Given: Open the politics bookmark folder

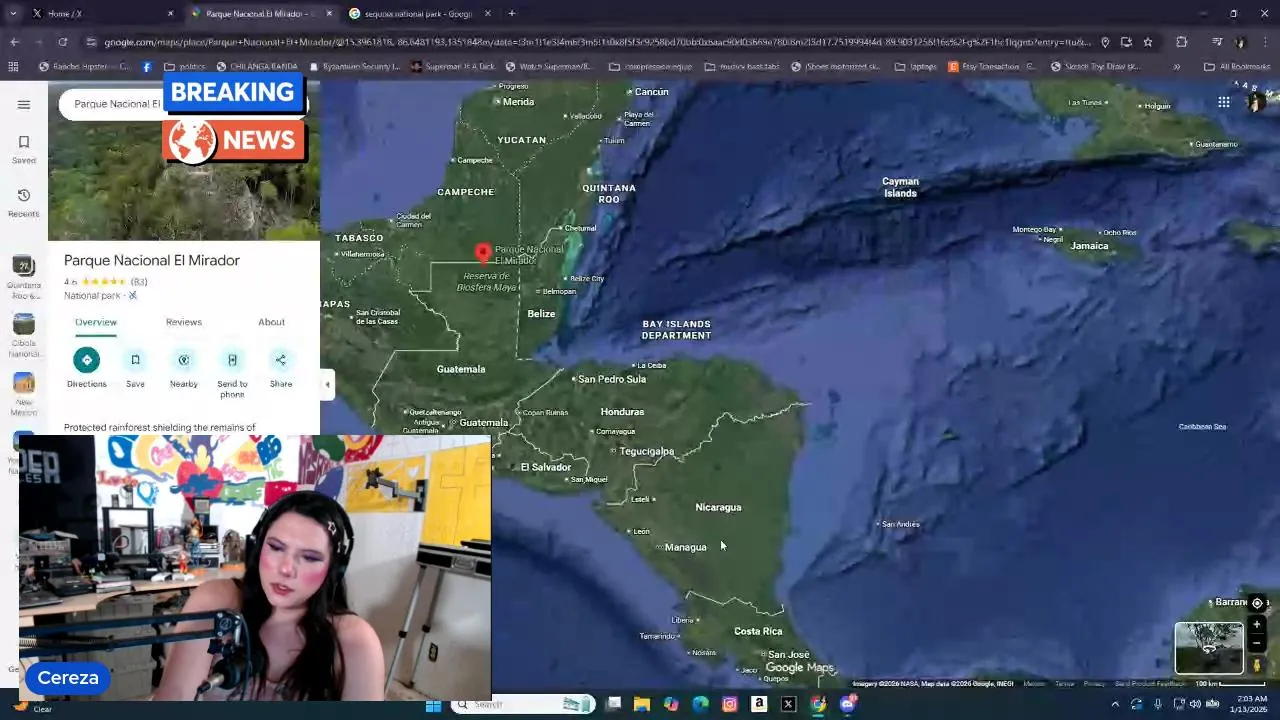Looking at the screenshot, I should [x=185, y=67].
